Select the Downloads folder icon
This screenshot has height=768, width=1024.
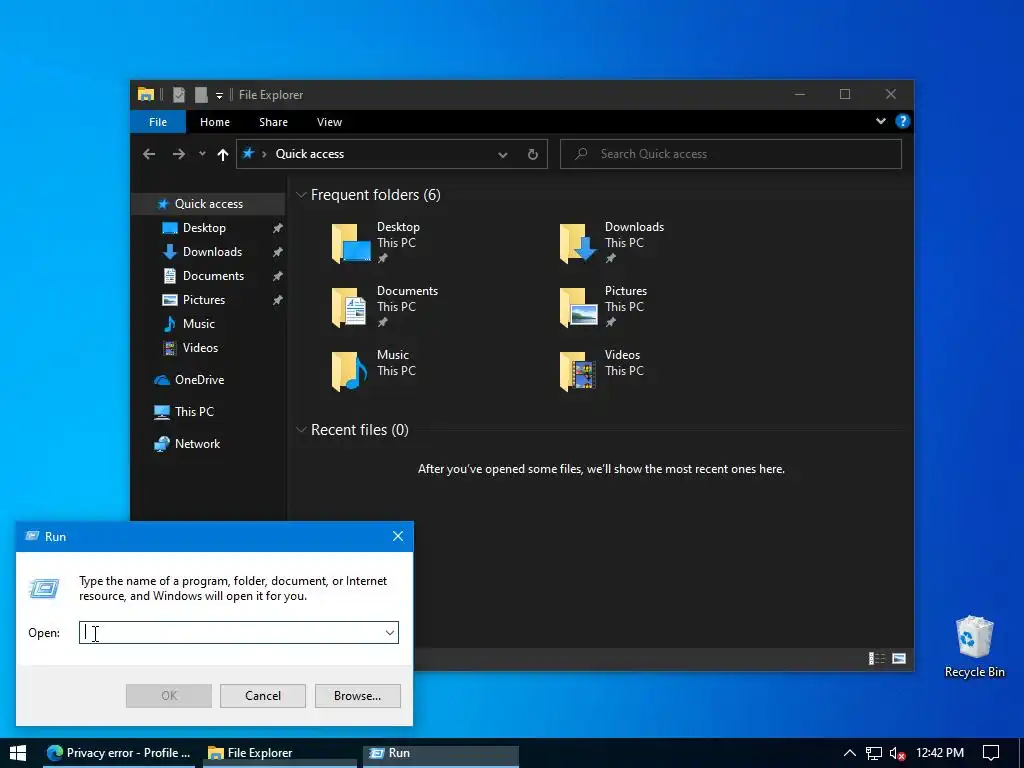click(x=579, y=243)
